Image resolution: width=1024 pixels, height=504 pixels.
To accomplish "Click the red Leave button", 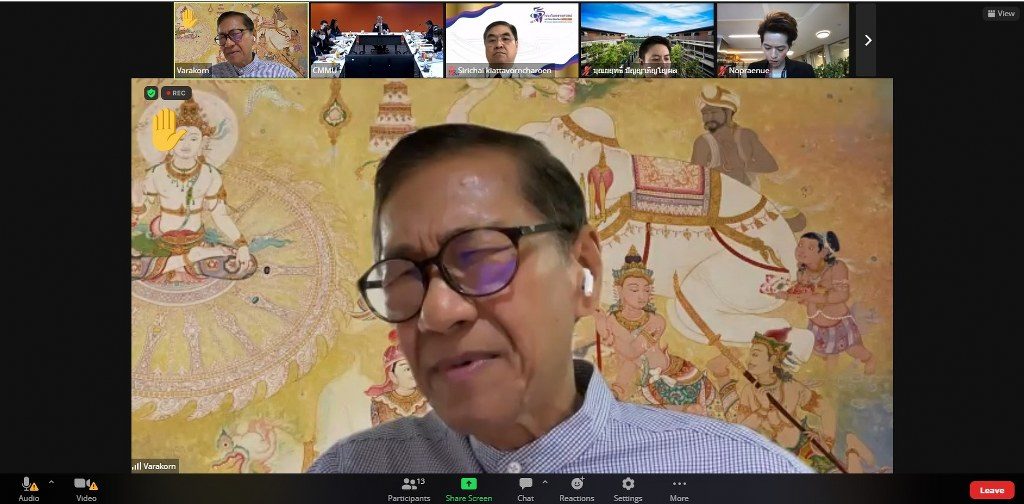I will click(x=991, y=490).
